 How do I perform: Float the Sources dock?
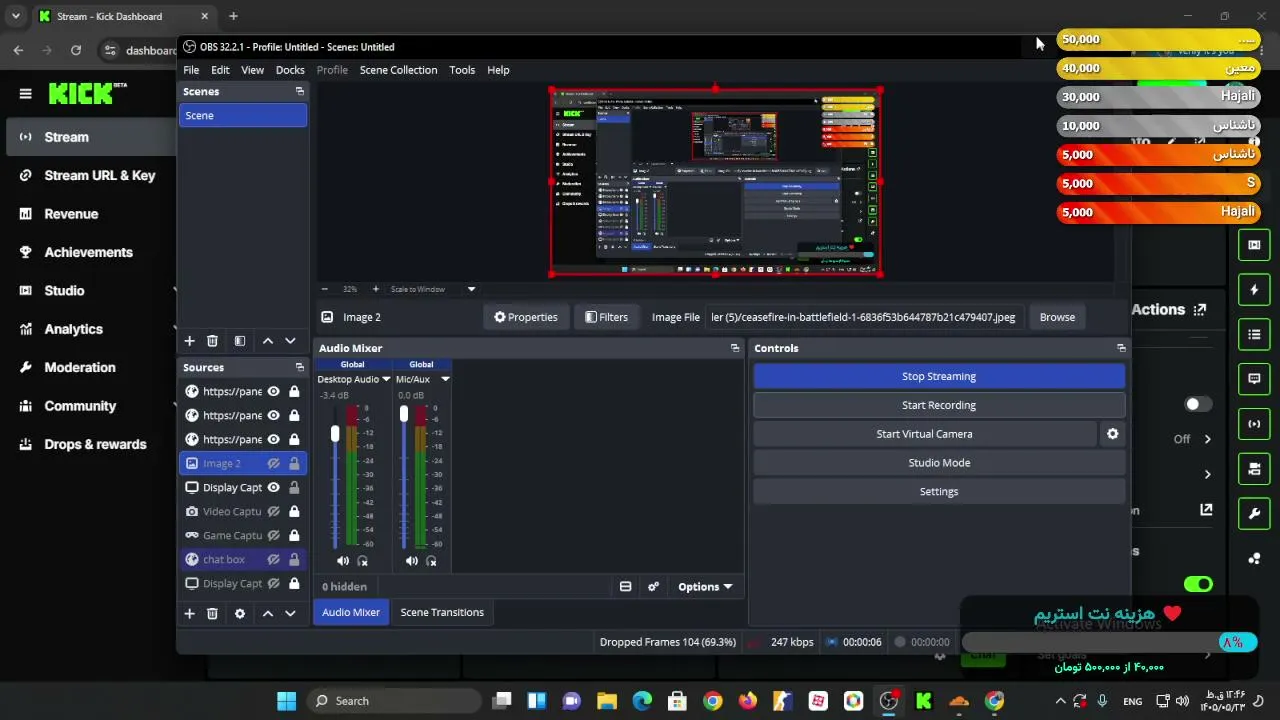point(299,367)
